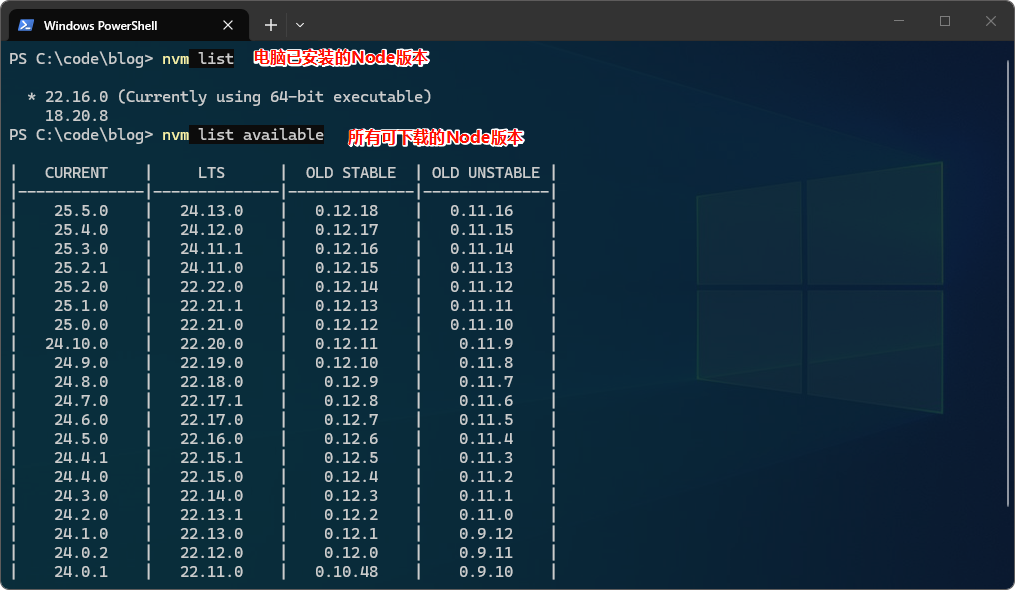The width and height of the screenshot is (1015, 590).
Task: Click version 25.5.0 in CURRENT column
Action: 81,211
